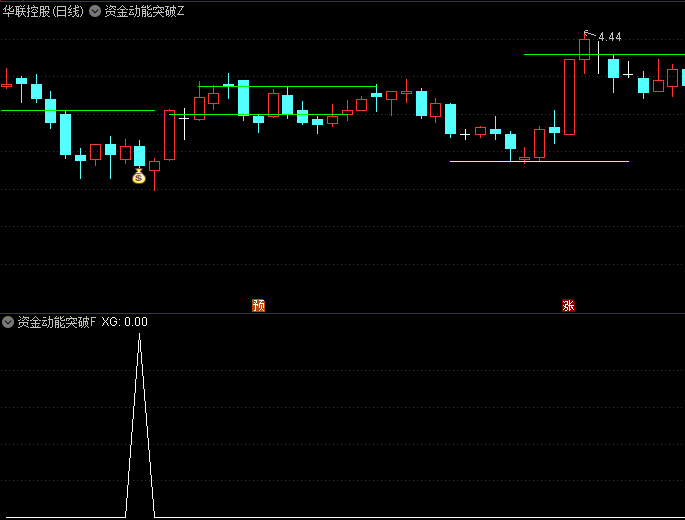This screenshot has height=520, width=685.
Task: Click the red 涨 marker icon
Action: (568, 305)
